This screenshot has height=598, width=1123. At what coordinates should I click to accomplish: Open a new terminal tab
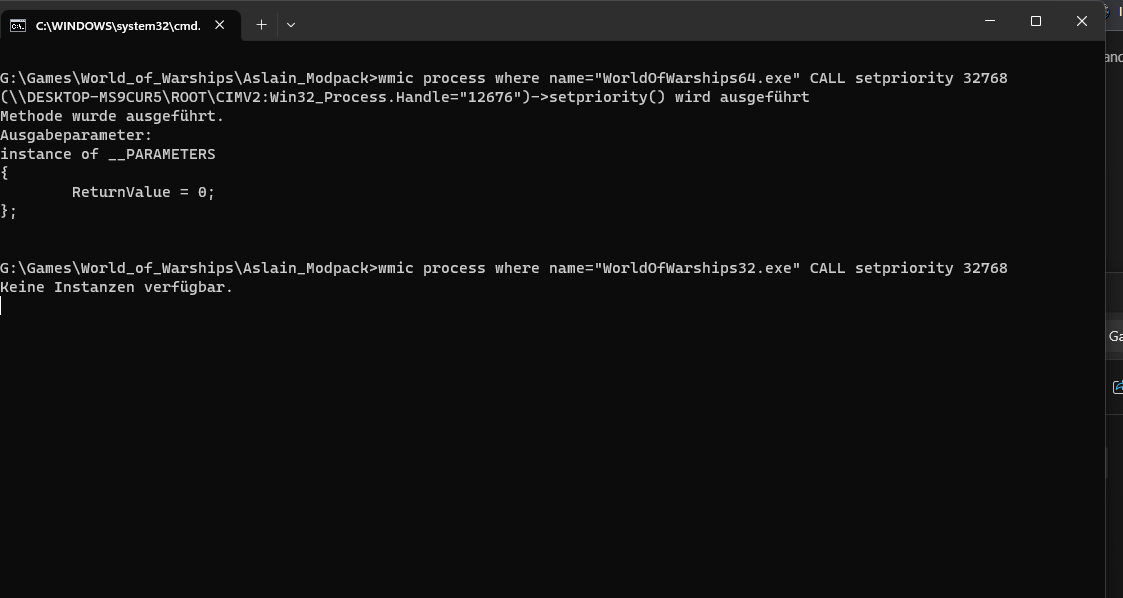tap(261, 25)
